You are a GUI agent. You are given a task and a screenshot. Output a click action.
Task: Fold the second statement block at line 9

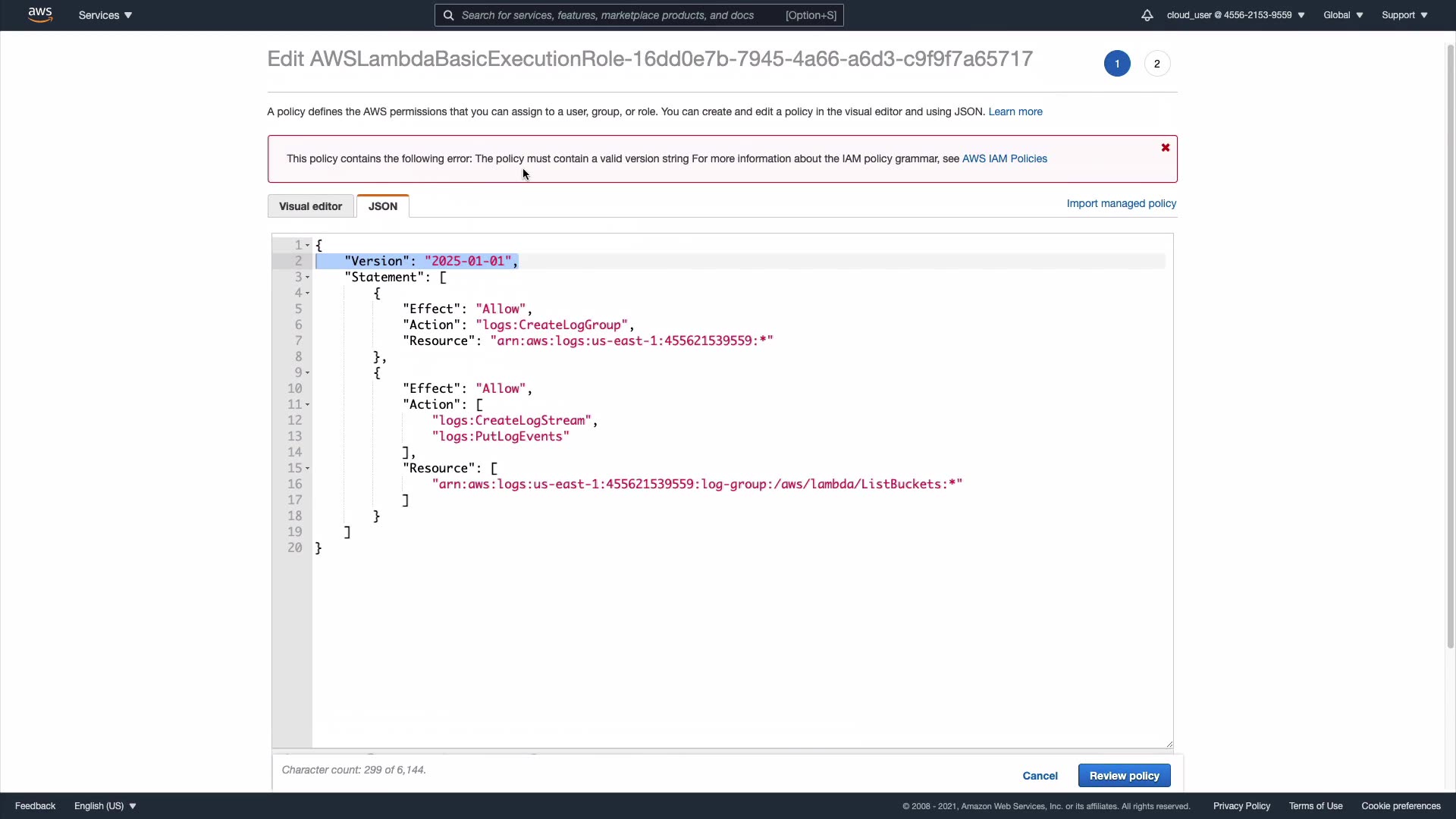tap(307, 373)
